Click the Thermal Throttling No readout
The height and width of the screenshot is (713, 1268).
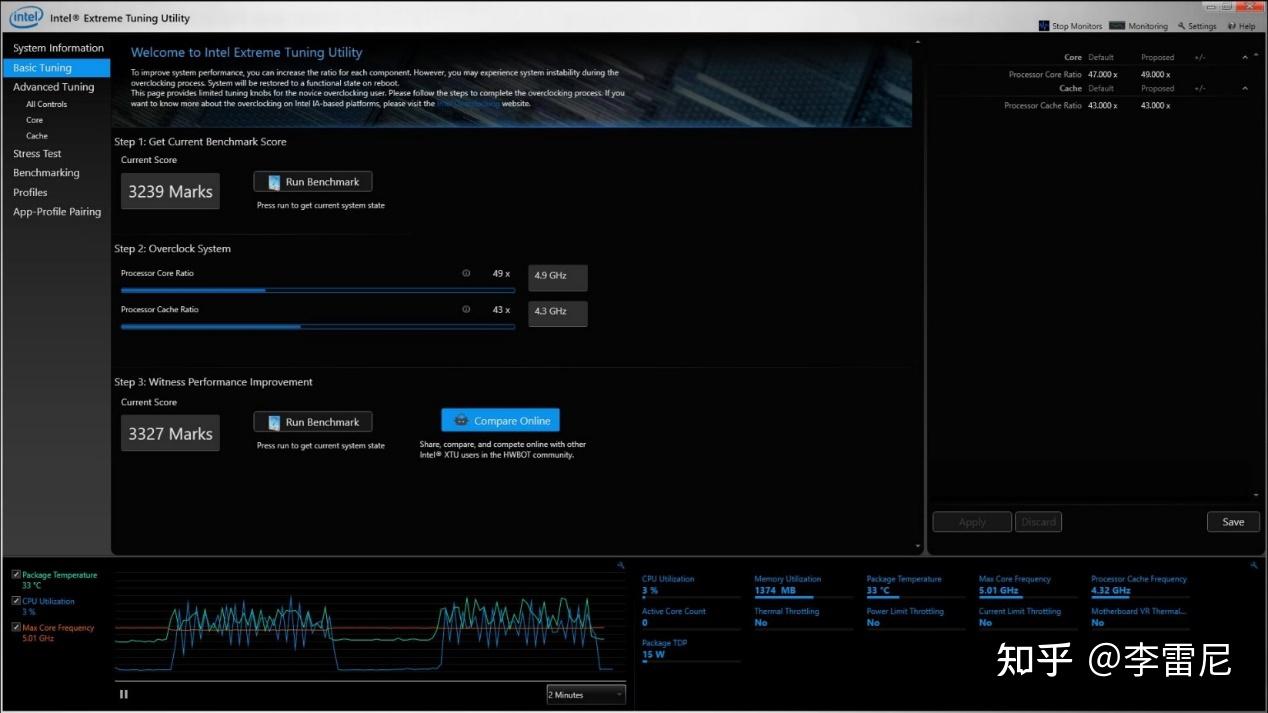pos(803,618)
